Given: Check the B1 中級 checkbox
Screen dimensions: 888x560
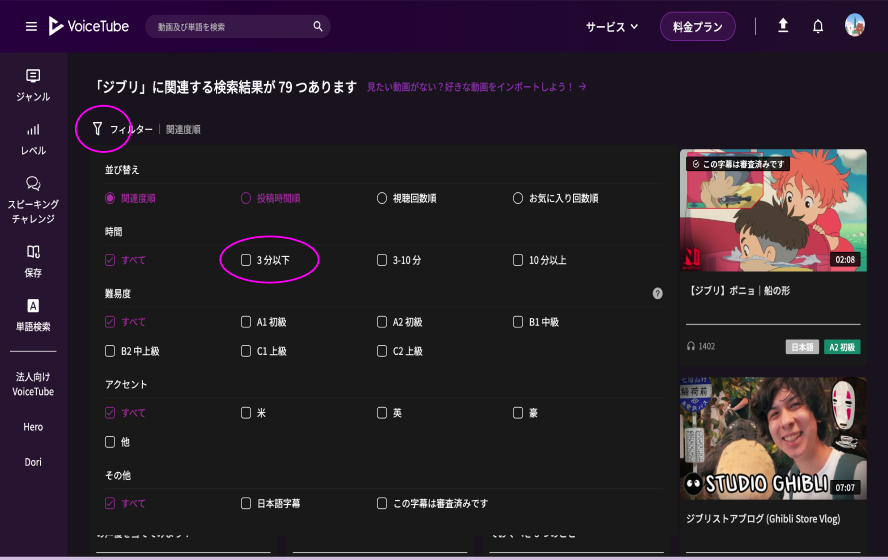Looking at the screenshot, I should [x=518, y=322].
